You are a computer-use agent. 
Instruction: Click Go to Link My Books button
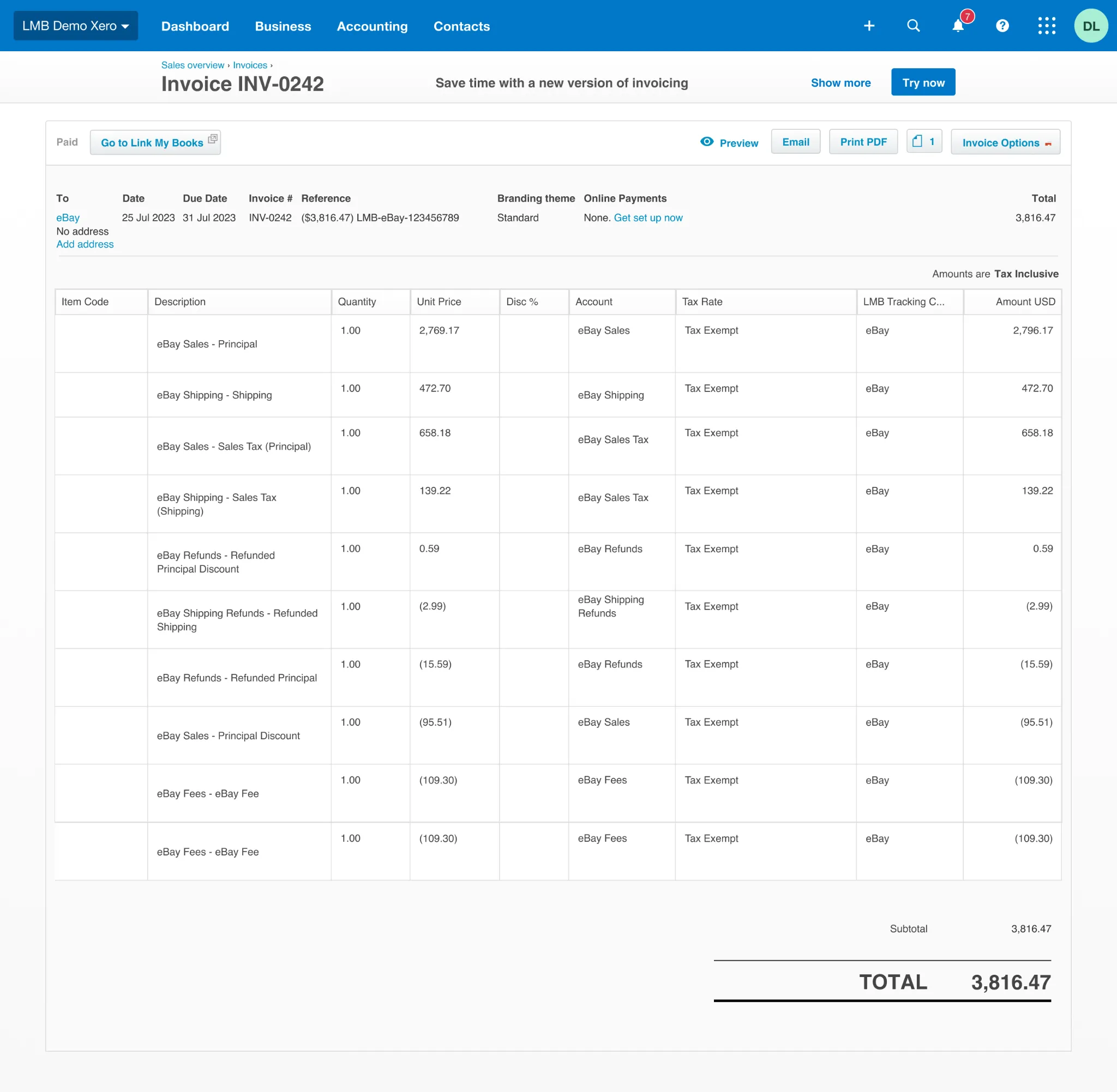pyautogui.click(x=155, y=142)
